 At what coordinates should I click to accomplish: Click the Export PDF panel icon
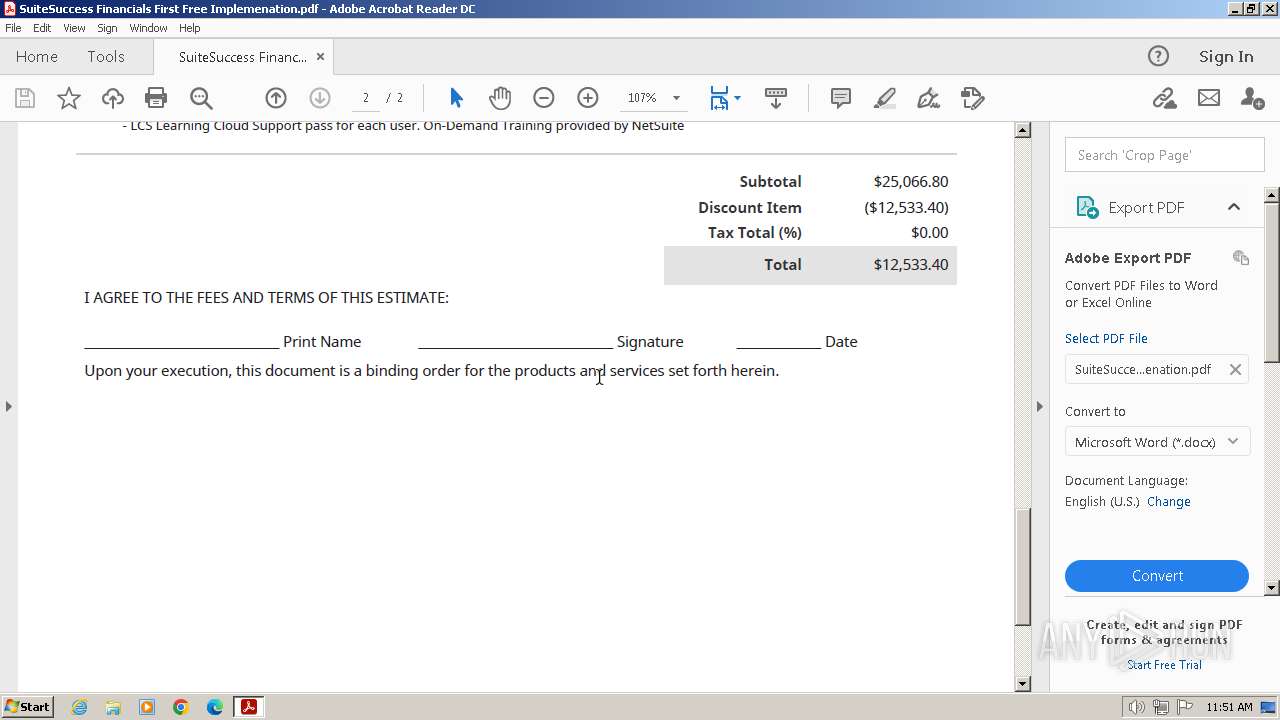[x=1087, y=207]
